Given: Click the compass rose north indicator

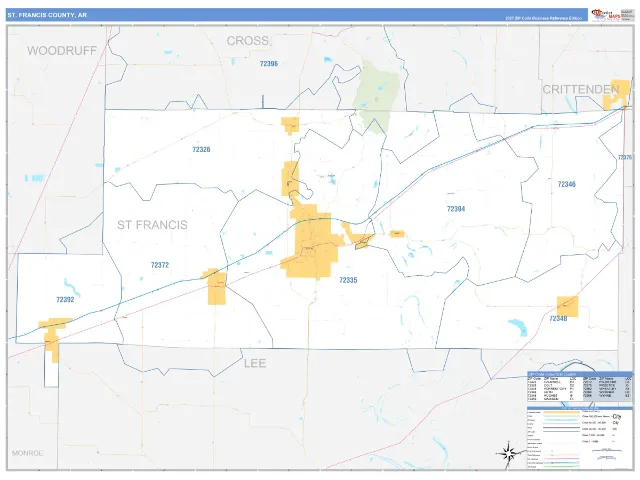Looking at the screenshot, I should click(509, 452).
